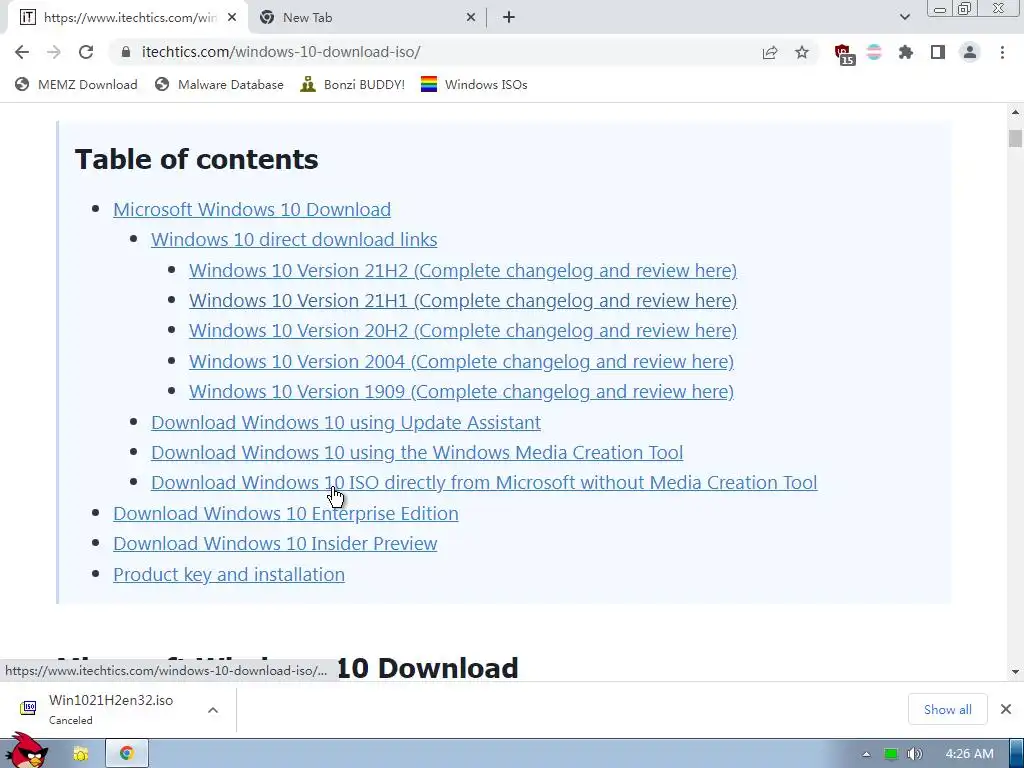The height and width of the screenshot is (768, 1024).
Task: Close the New Tab tab
Action: coord(471,18)
